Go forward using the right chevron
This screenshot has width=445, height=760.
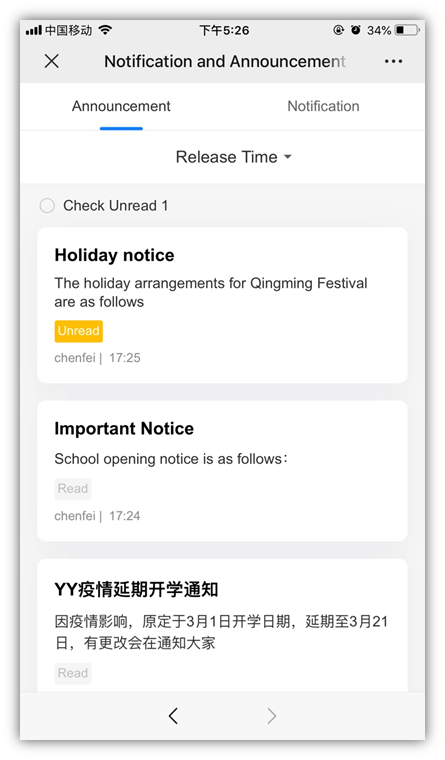coord(271,715)
